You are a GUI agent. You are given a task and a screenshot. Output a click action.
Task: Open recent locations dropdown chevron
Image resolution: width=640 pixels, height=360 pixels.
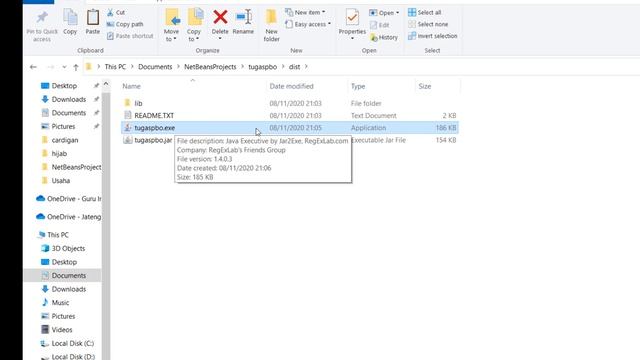tap(64, 67)
